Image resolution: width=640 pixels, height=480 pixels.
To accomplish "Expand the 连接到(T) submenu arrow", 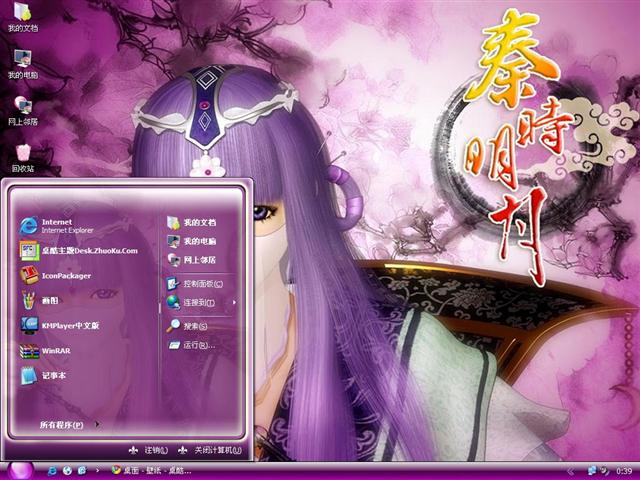I will pos(234,302).
